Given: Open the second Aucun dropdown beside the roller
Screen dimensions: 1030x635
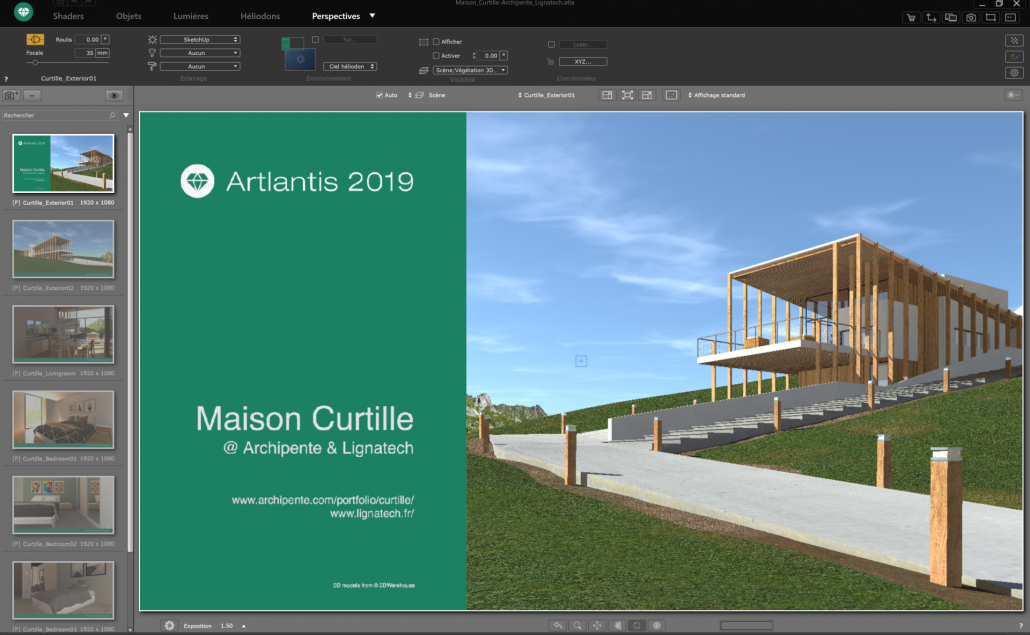Looking at the screenshot, I should pyautogui.click(x=200, y=66).
